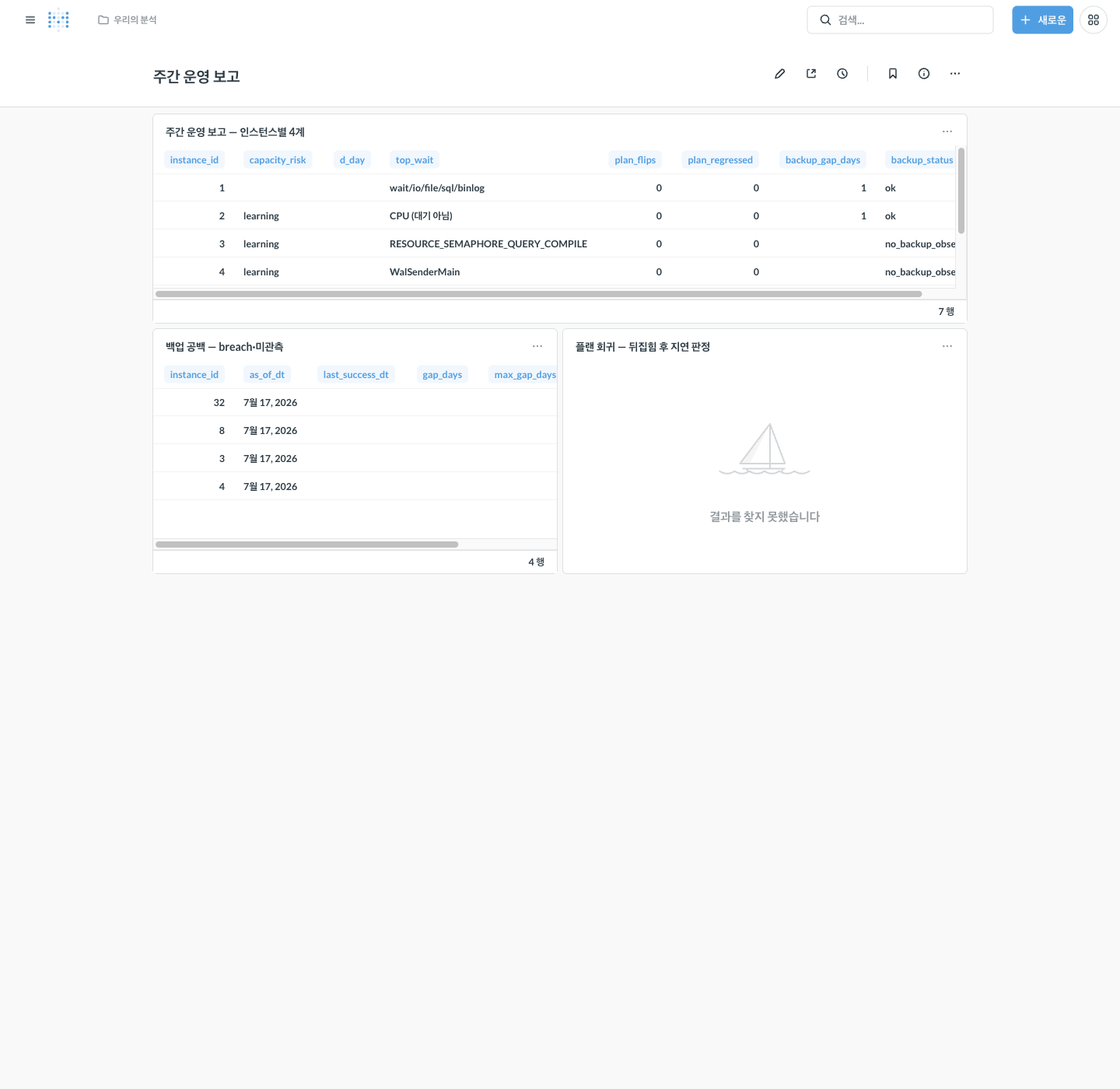Click the gap_days column header
The height and width of the screenshot is (1089, 1120).
(443, 375)
